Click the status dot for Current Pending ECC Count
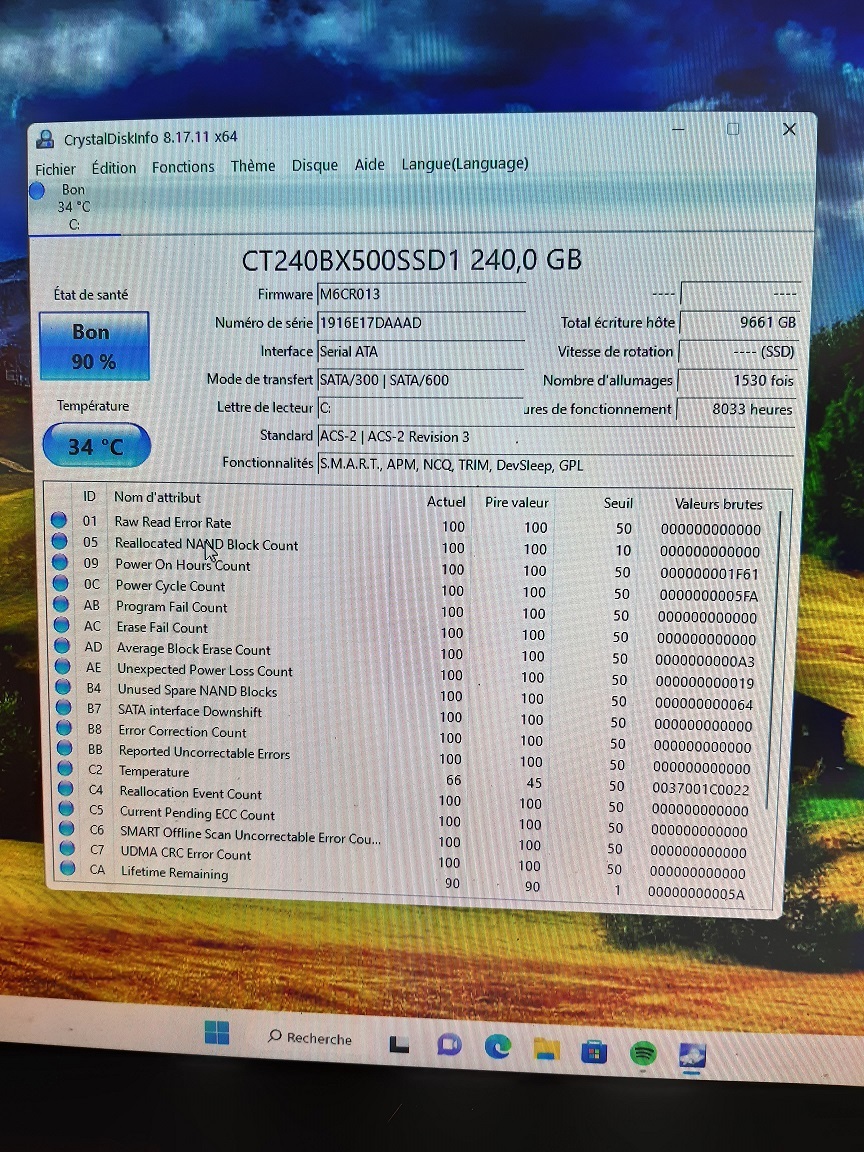This screenshot has width=864, height=1152. [x=67, y=808]
